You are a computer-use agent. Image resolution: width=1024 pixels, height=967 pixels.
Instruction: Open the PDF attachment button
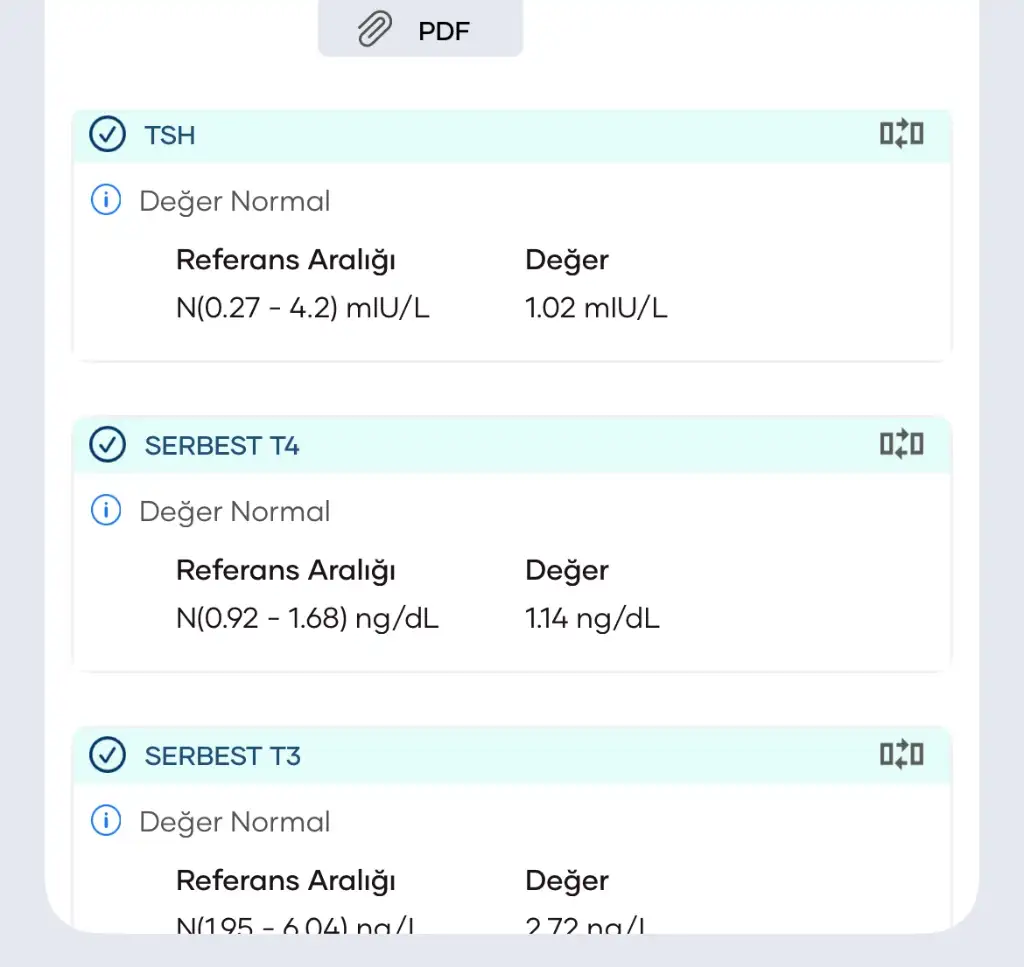(420, 30)
